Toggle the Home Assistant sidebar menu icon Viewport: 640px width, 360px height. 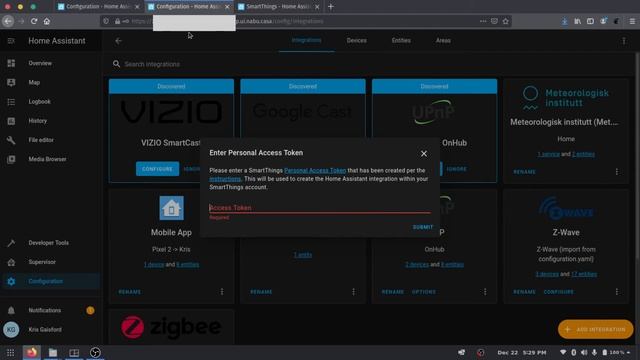coord(11,41)
